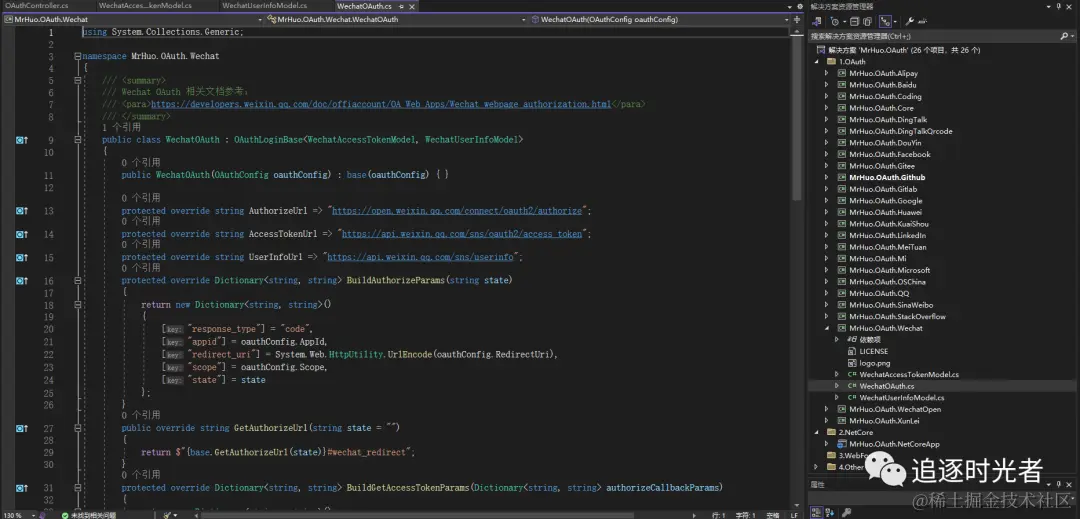Switch to the OAuthController.cs tab

pos(36,6)
